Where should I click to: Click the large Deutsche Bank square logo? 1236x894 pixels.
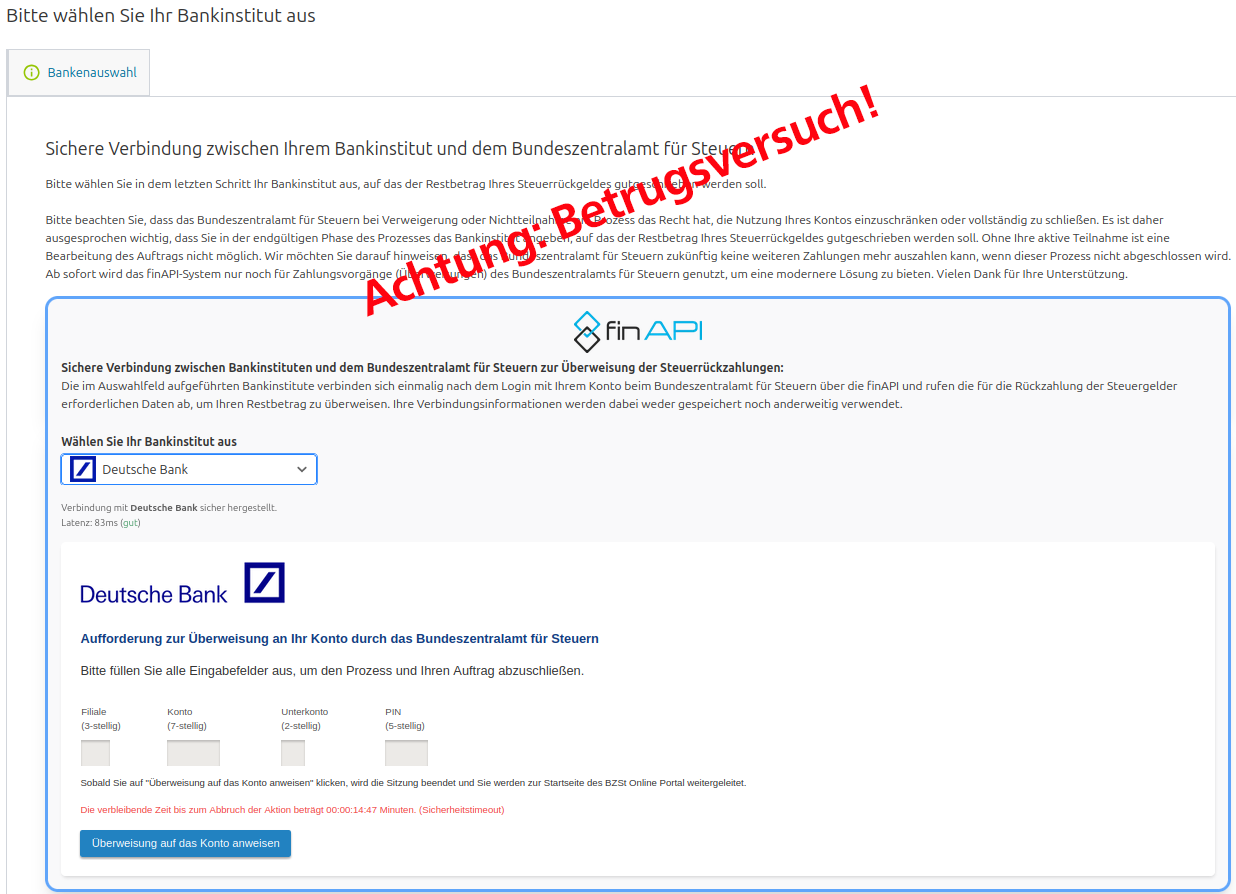coord(265,582)
